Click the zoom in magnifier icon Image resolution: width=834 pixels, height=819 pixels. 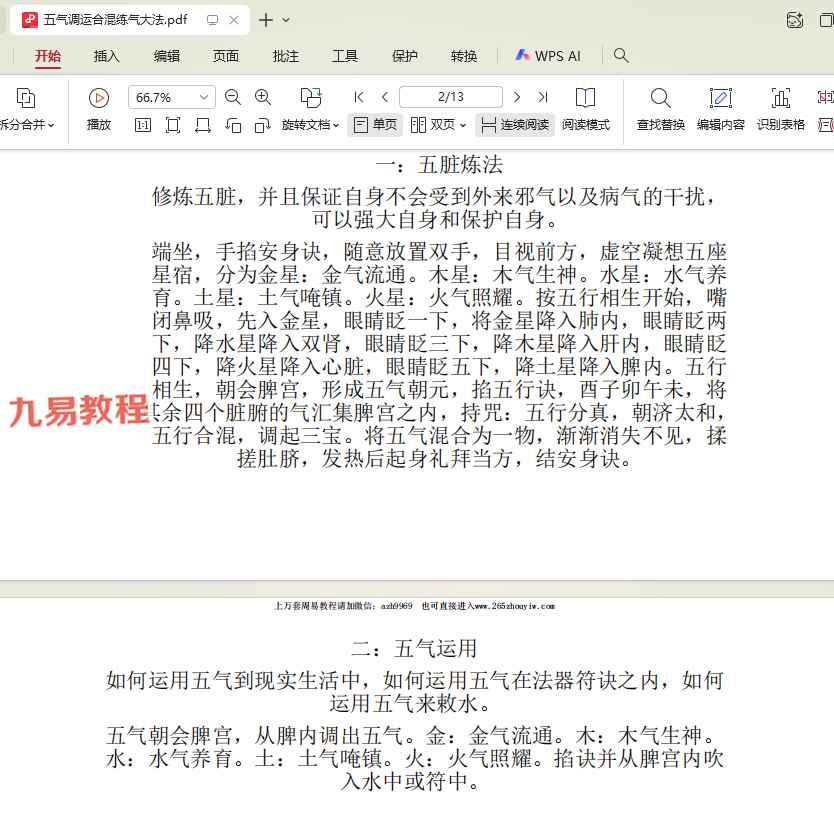click(x=263, y=97)
